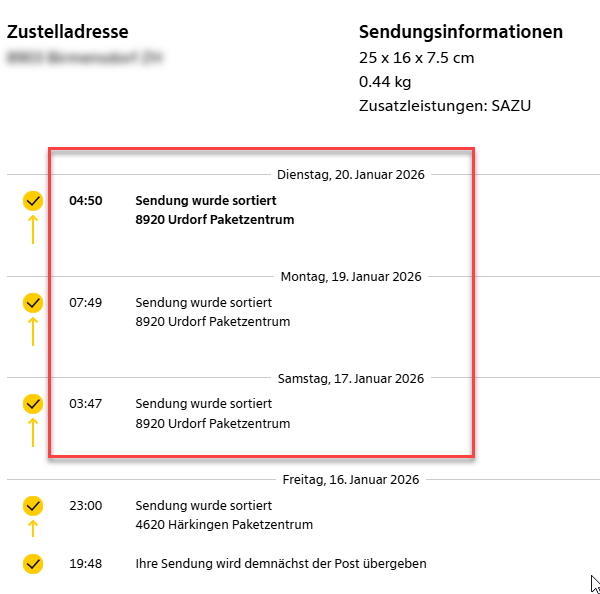Image resolution: width=600 pixels, height=594 pixels.
Task: Select the Freitag, 16. Januar 2026 date header
Action: 353,479
